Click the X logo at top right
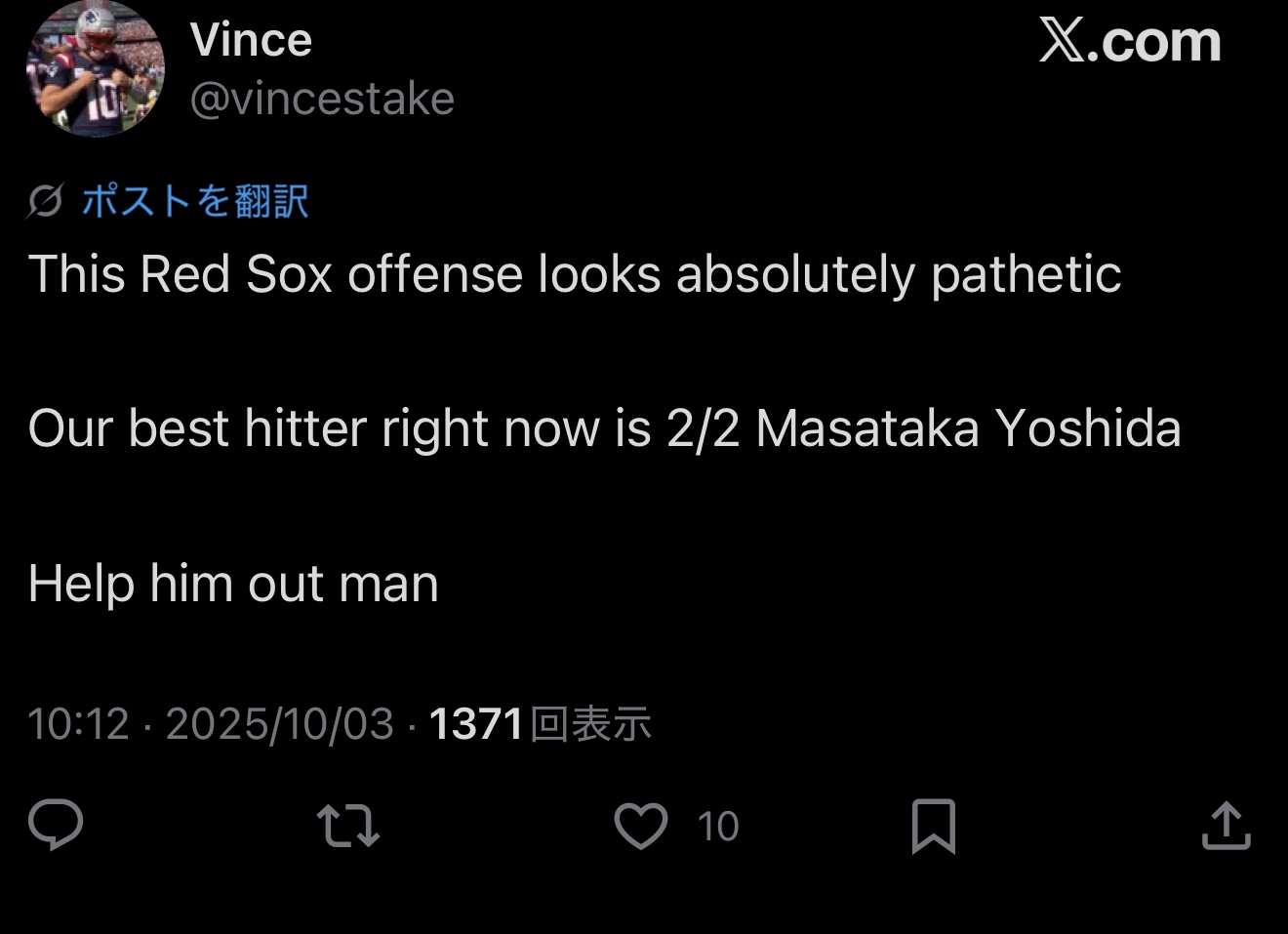The image size is (1288, 934). pos(1062,41)
